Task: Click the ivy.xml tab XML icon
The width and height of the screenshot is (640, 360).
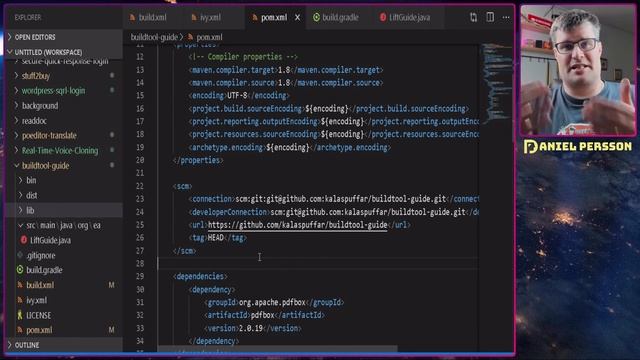Action: (x=194, y=18)
